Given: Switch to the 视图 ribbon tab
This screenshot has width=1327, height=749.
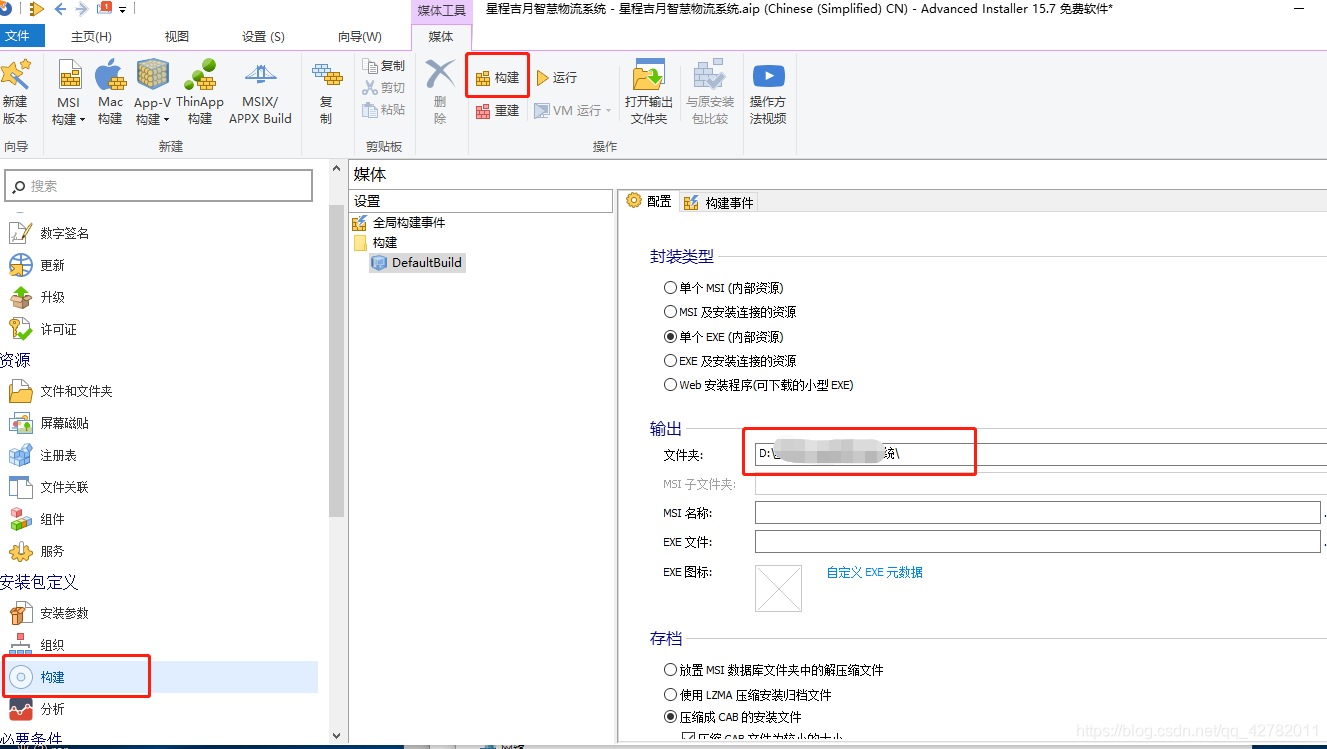Looking at the screenshot, I should pos(177,36).
